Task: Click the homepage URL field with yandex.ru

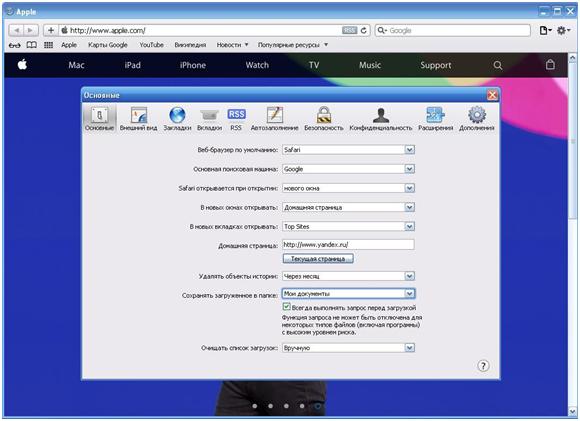Action: point(348,245)
